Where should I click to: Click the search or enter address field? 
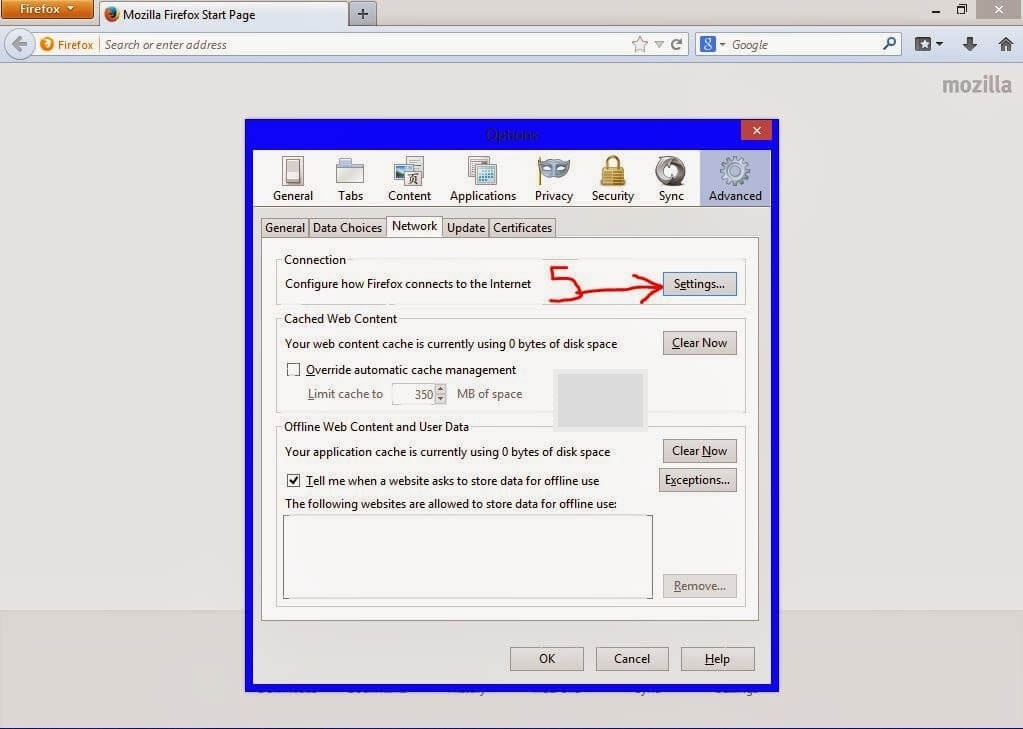[x=360, y=44]
